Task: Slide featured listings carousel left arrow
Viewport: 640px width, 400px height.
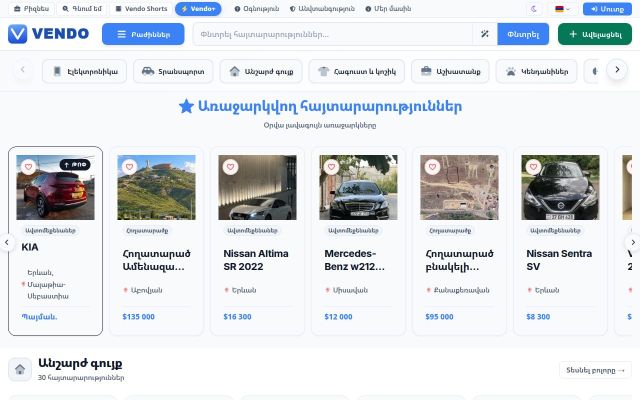Action: click(7, 242)
